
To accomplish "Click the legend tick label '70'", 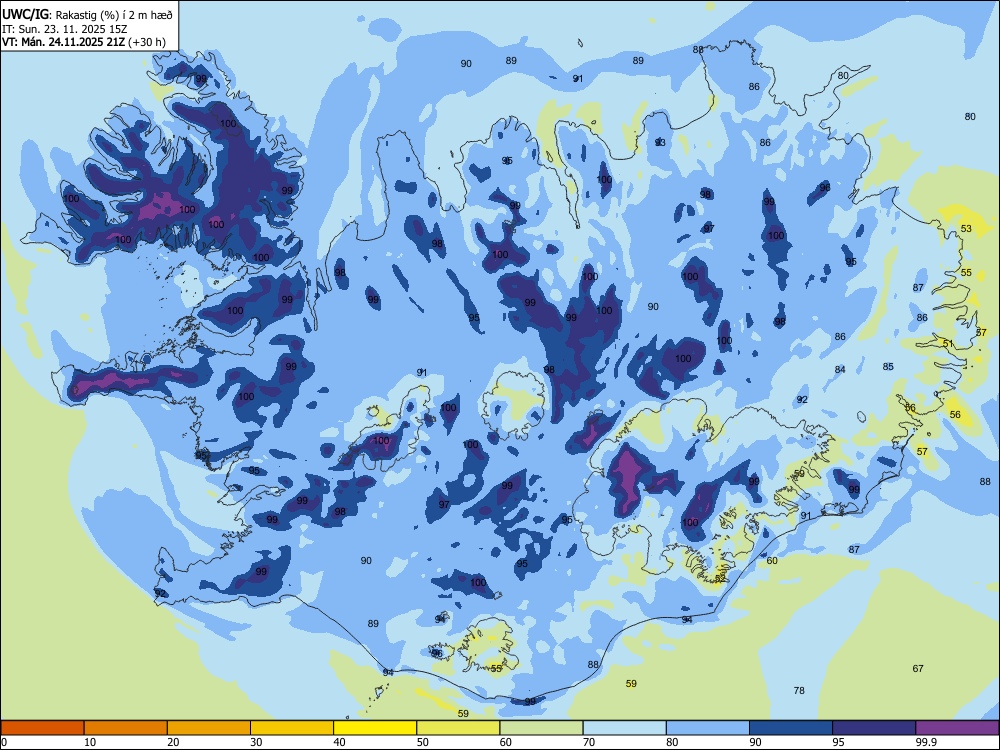I will point(589,742).
